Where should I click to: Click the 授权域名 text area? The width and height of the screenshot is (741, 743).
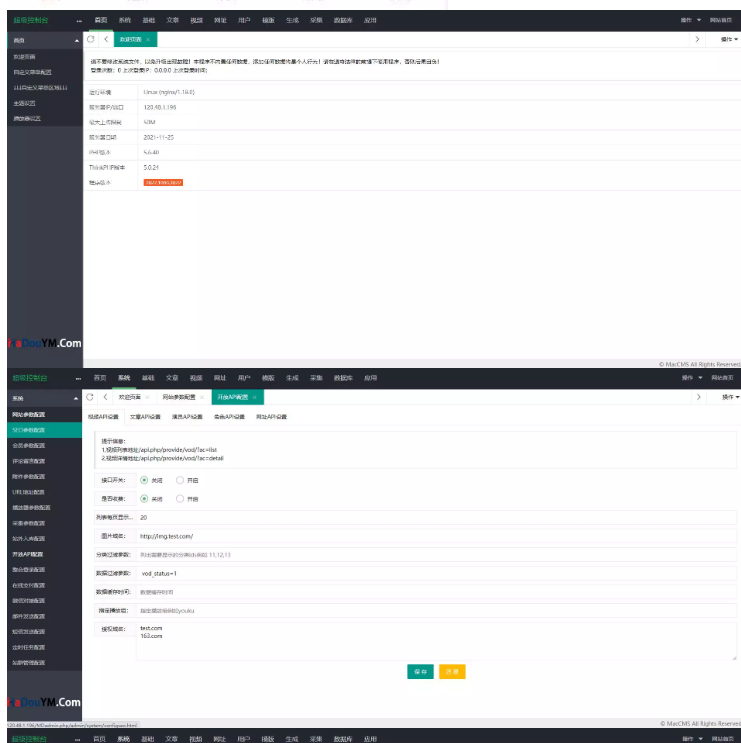coord(436,640)
